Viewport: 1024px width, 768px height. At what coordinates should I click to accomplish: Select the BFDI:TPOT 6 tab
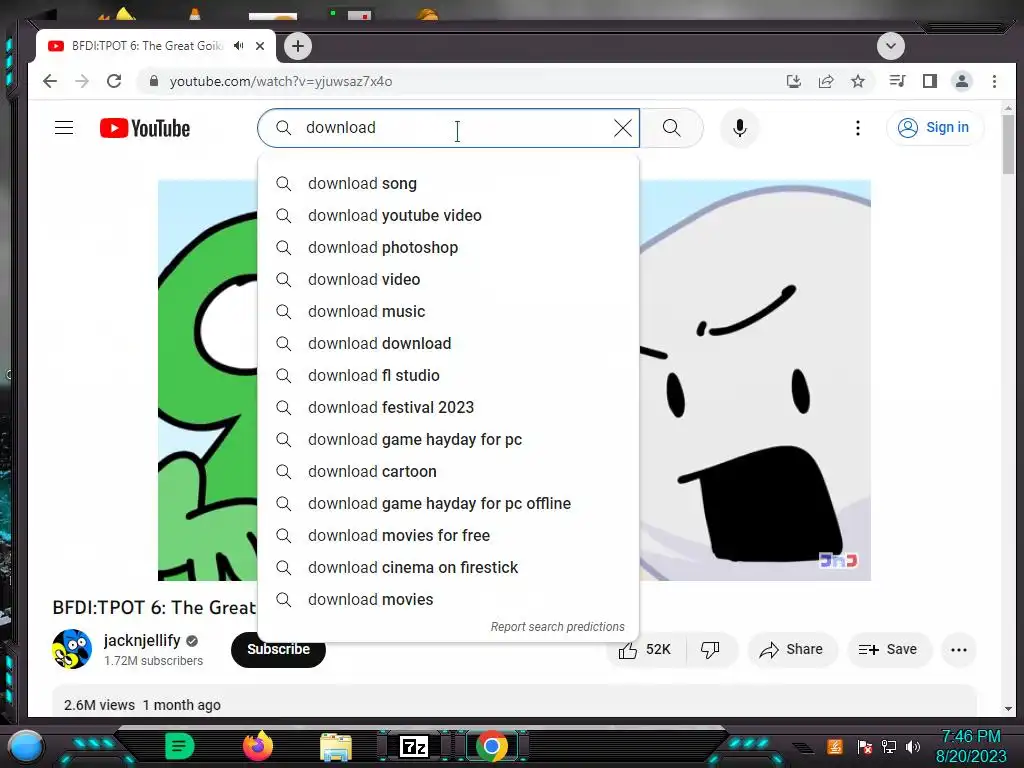146,46
